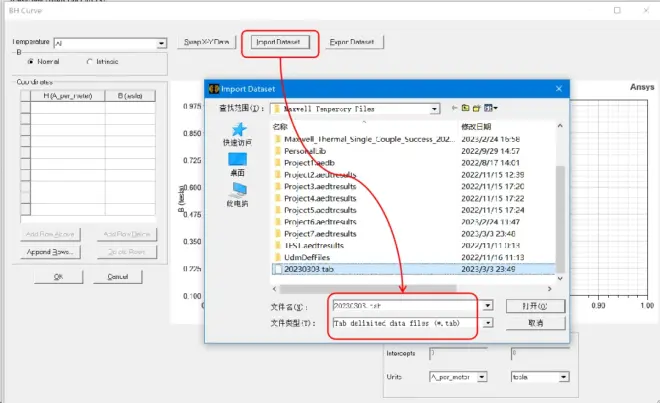
Task: Select Project4.aedtresults folder
Action: point(320,198)
